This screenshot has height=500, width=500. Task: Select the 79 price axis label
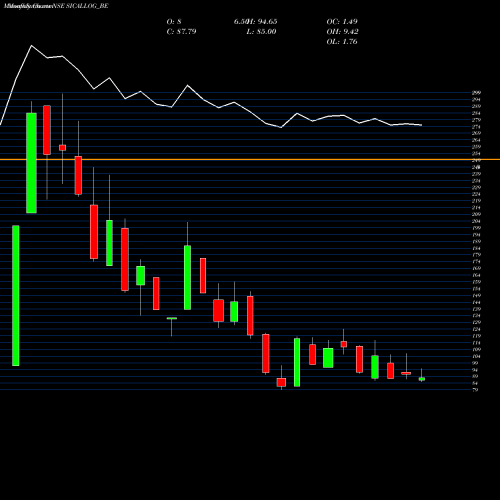pyautogui.click(x=475, y=390)
